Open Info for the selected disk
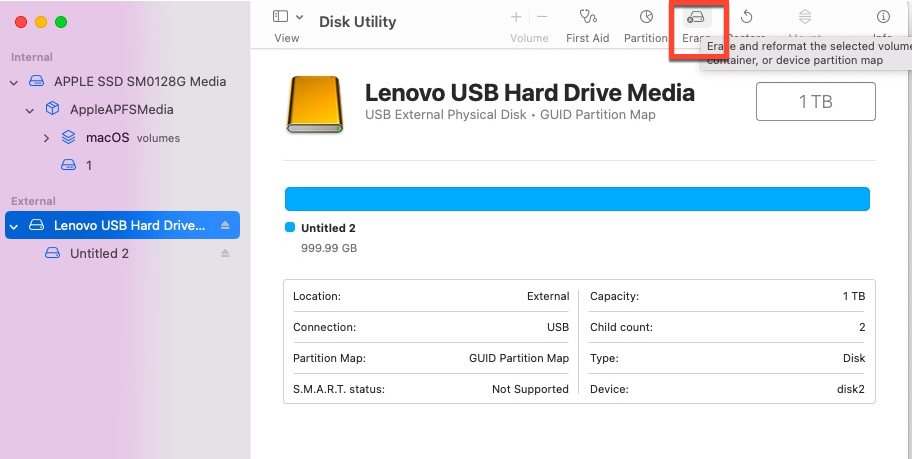 point(883,16)
